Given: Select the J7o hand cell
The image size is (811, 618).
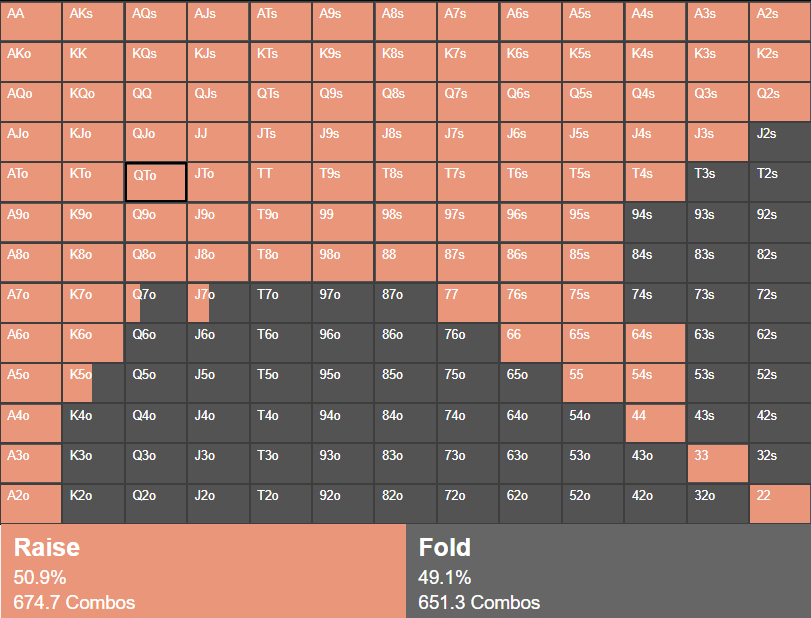Looking at the screenshot, I should (x=218, y=302).
